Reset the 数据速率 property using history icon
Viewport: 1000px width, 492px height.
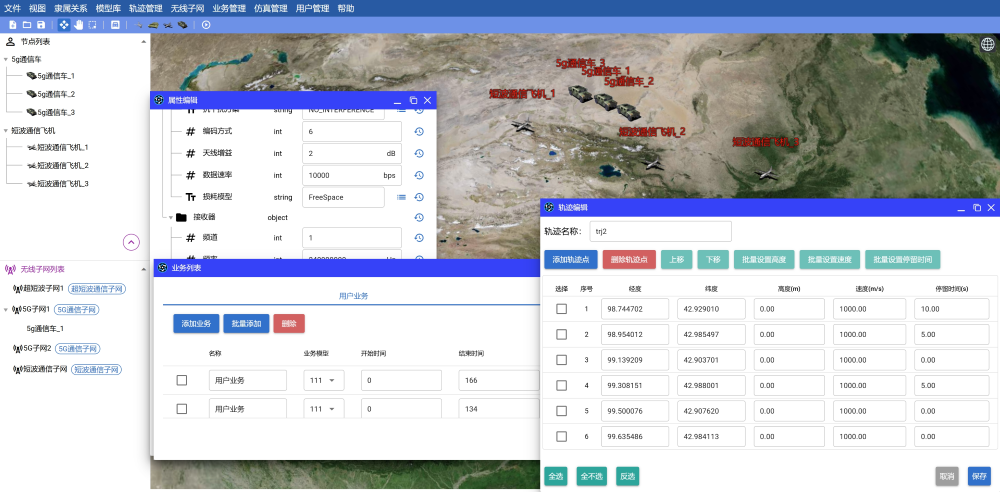click(x=420, y=175)
